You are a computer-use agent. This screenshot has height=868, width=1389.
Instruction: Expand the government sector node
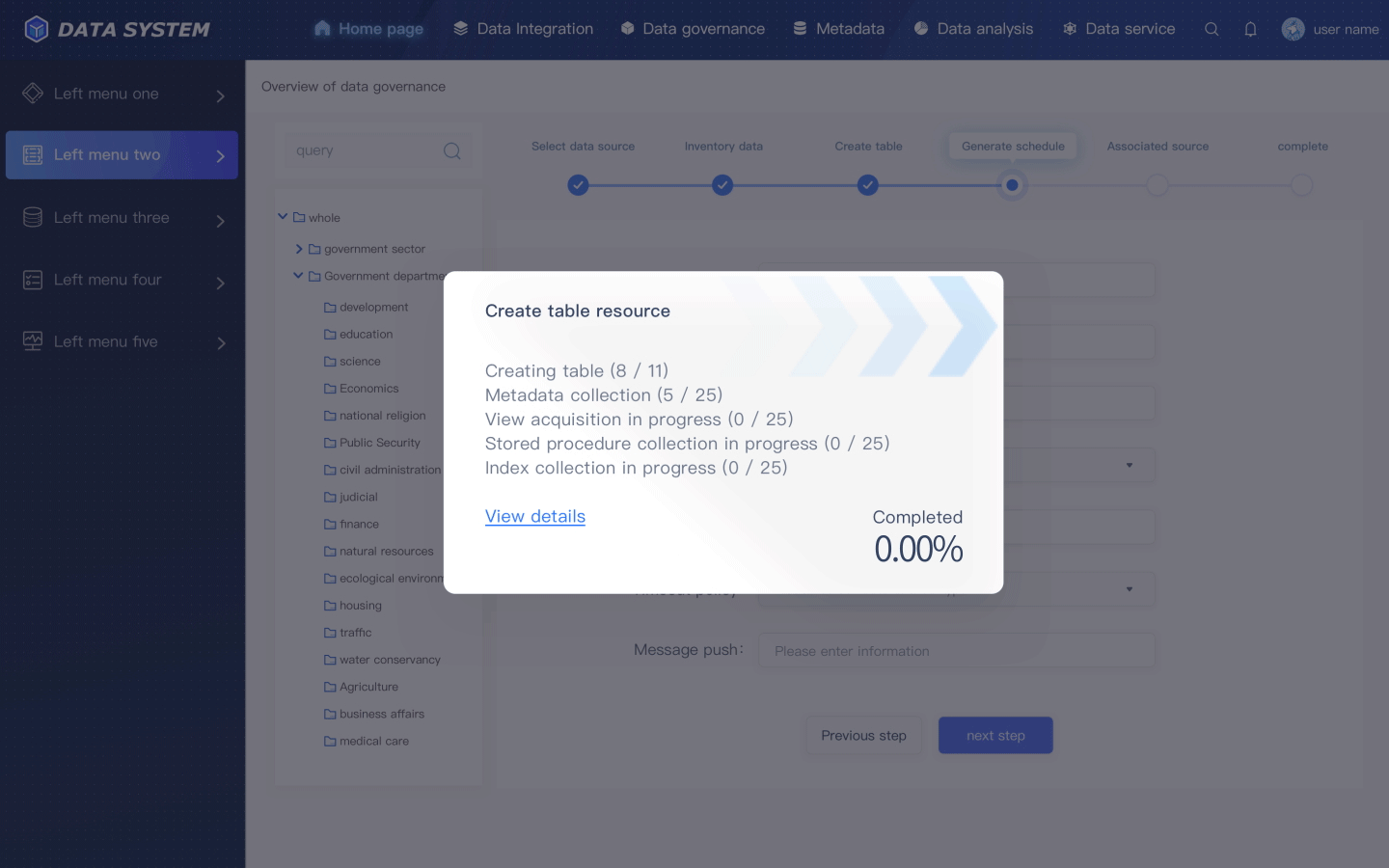(x=299, y=249)
